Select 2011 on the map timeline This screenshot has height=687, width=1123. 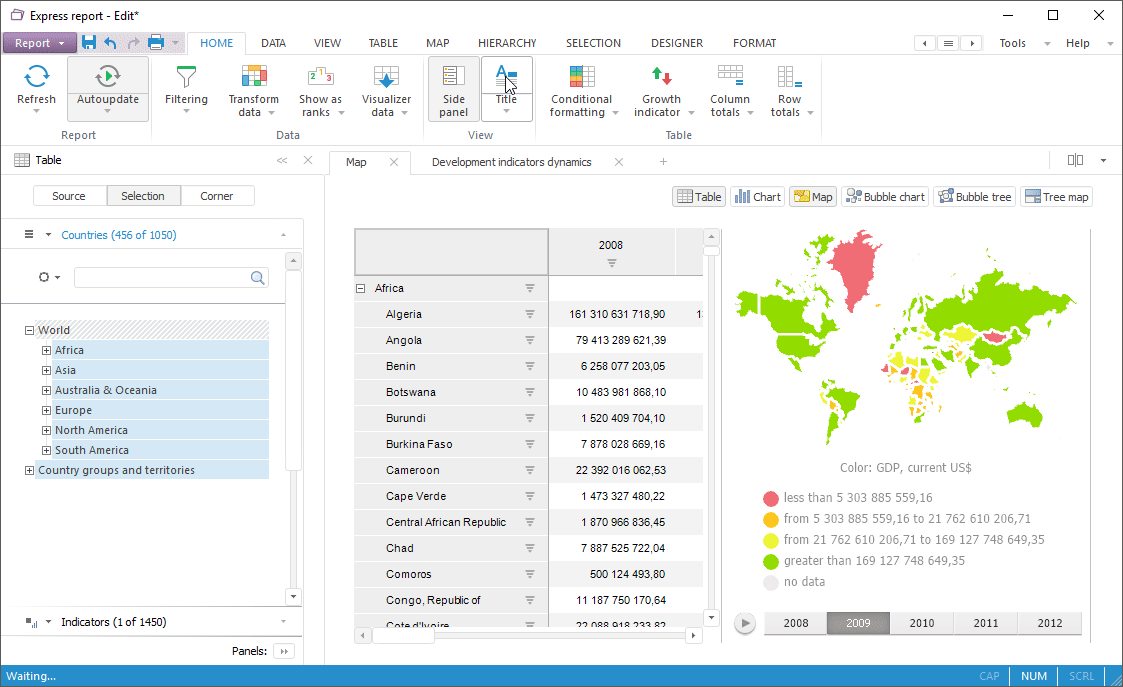pos(985,623)
